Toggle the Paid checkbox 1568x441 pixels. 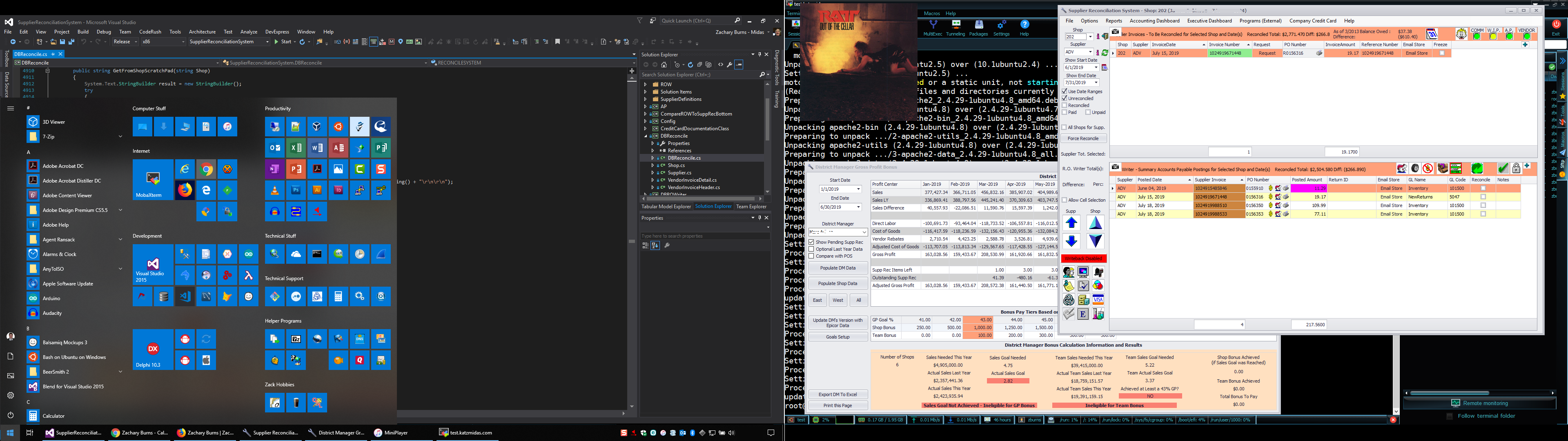pos(1065,112)
